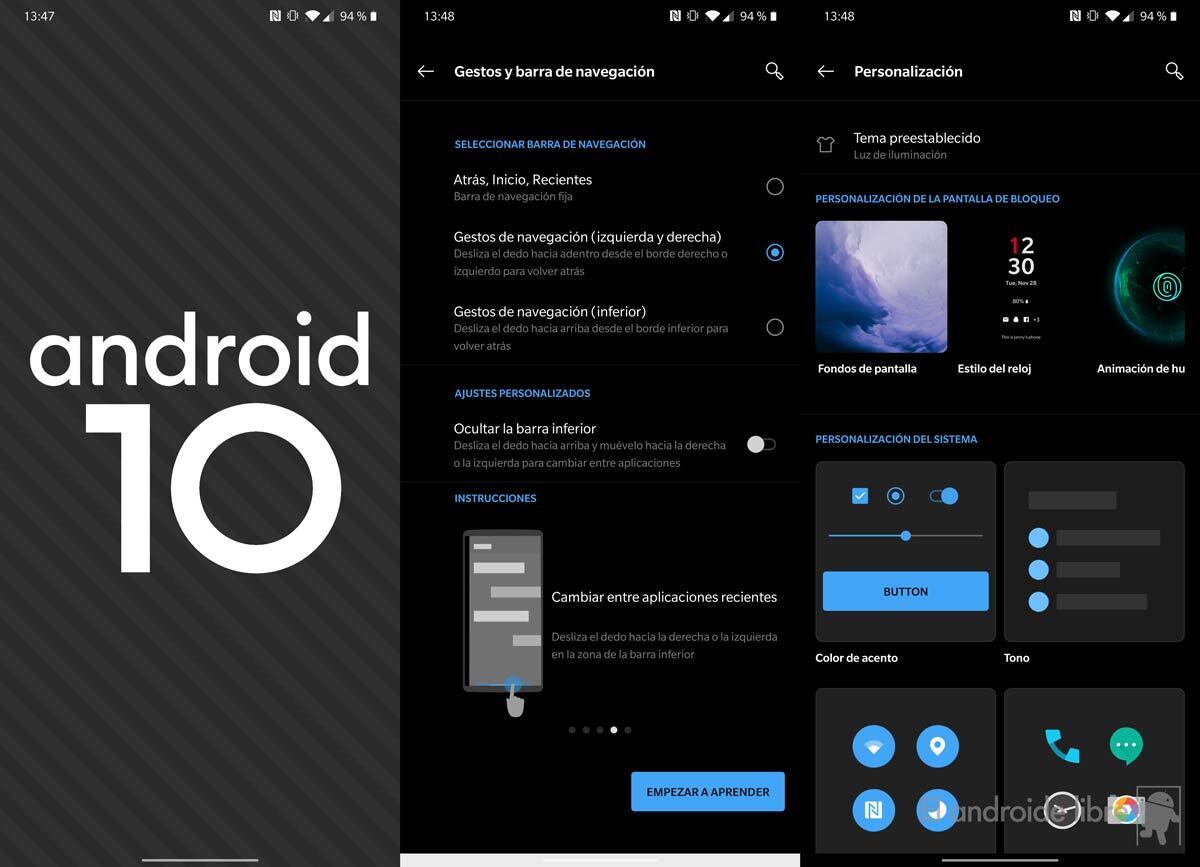The height and width of the screenshot is (867, 1200).
Task: Tap 'INSTRUCCIONES' header
Action: (495, 498)
